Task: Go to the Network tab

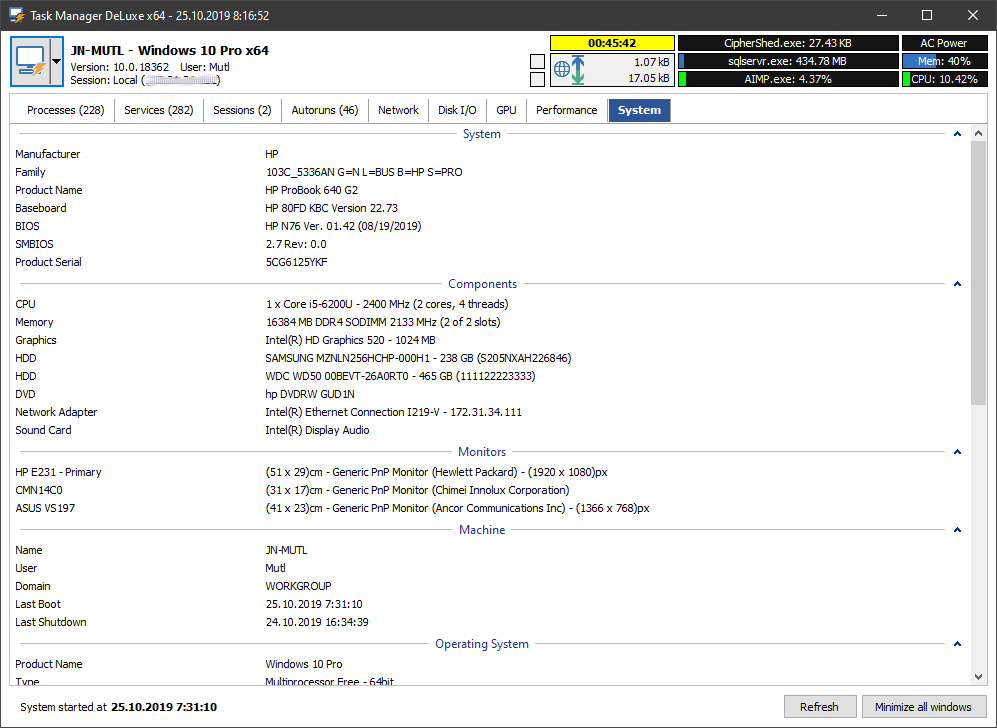Action: click(398, 110)
